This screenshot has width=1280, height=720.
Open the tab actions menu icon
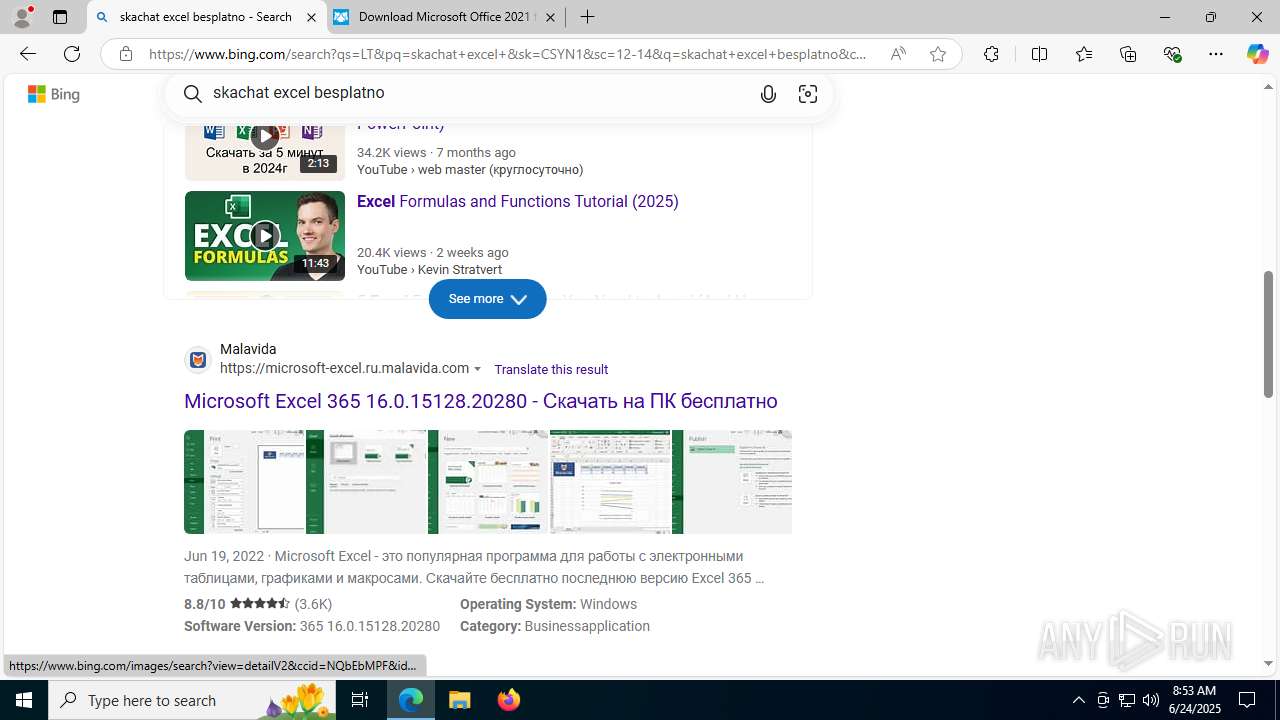(60, 17)
